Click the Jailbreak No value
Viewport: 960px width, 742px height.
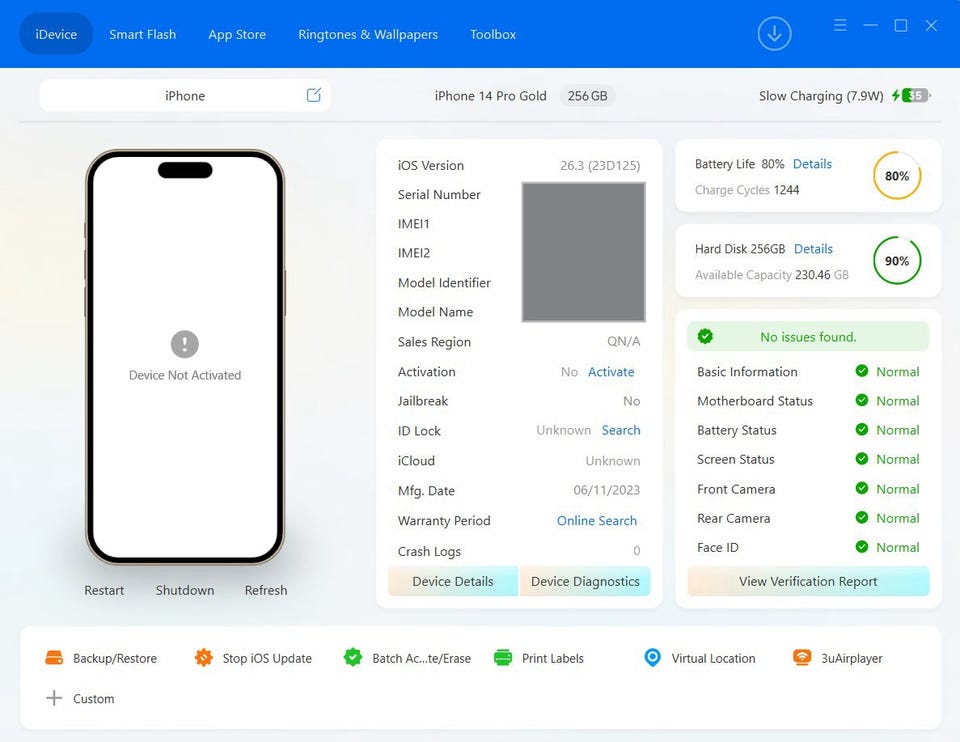point(632,401)
